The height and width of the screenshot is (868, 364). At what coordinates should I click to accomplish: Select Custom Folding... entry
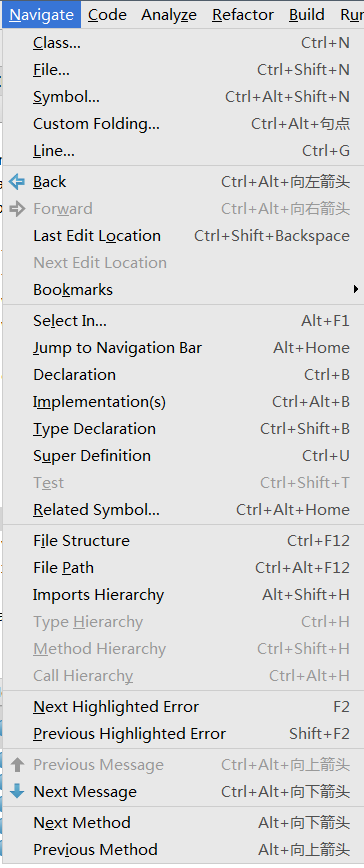(182, 123)
